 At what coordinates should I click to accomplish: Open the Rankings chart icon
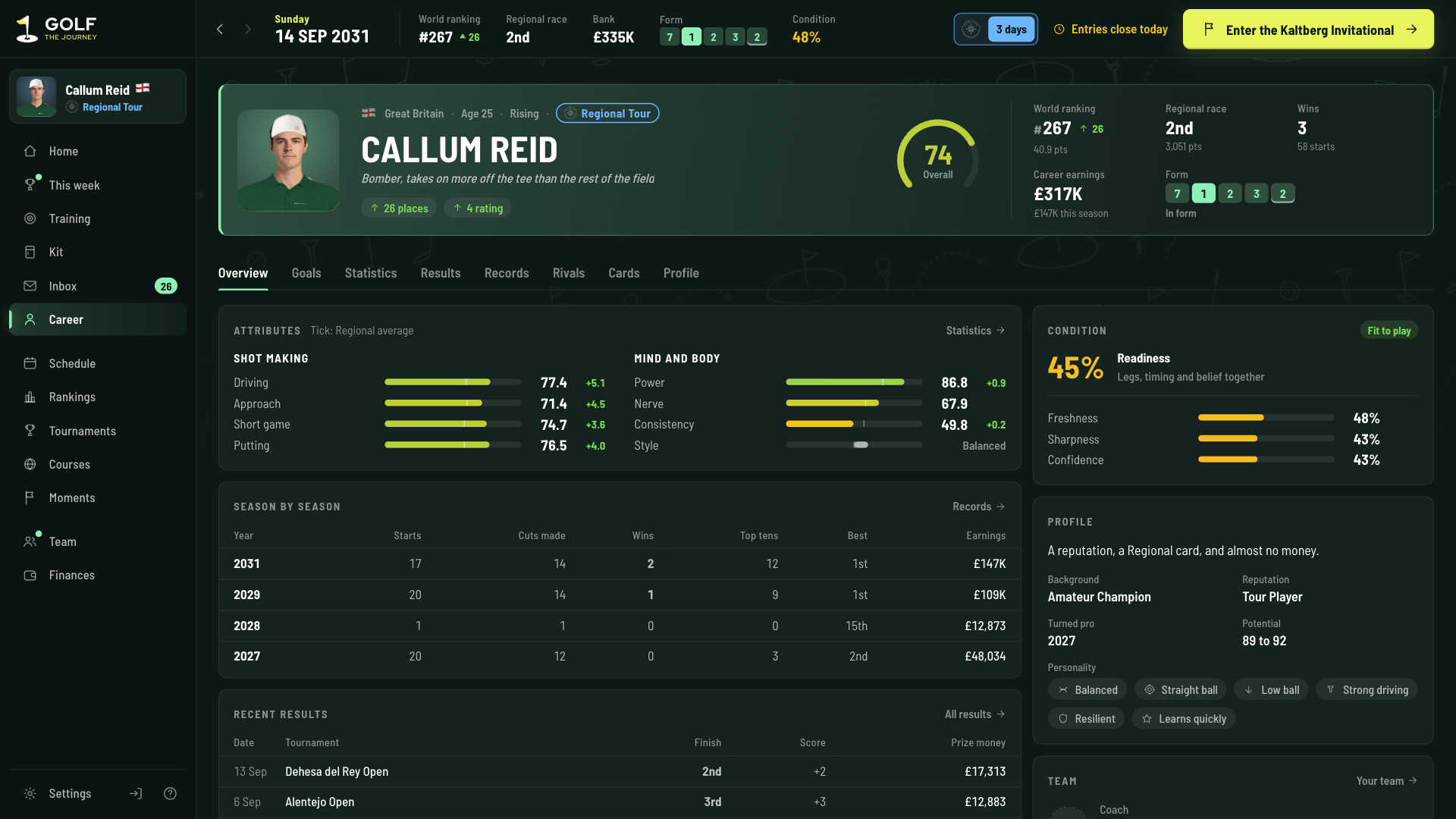(x=30, y=397)
